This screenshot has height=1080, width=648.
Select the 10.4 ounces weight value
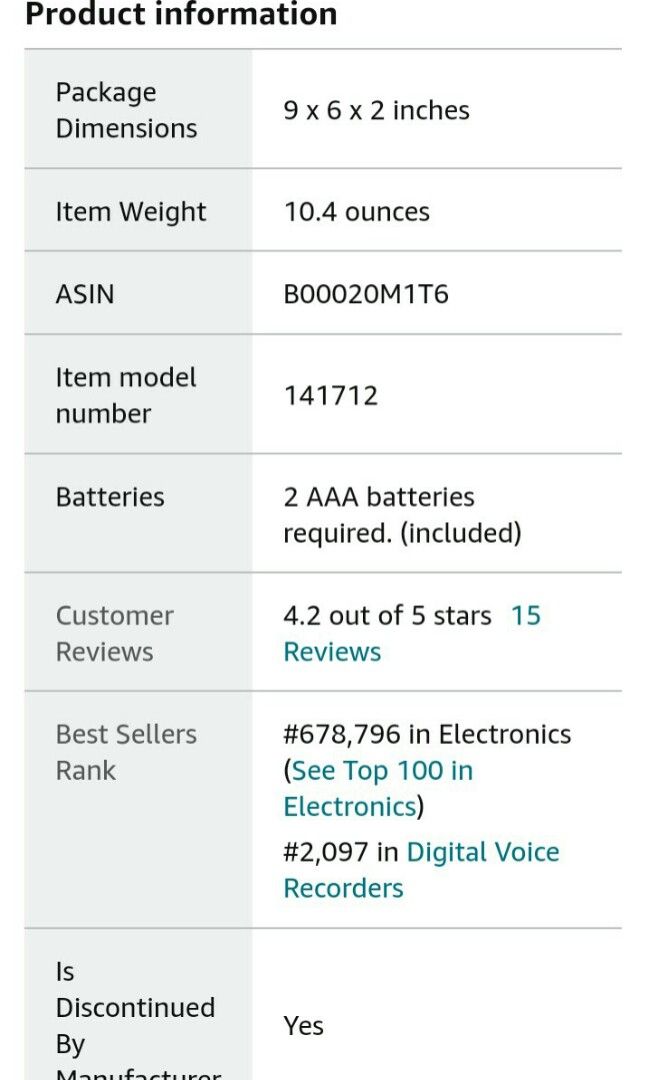(x=356, y=211)
